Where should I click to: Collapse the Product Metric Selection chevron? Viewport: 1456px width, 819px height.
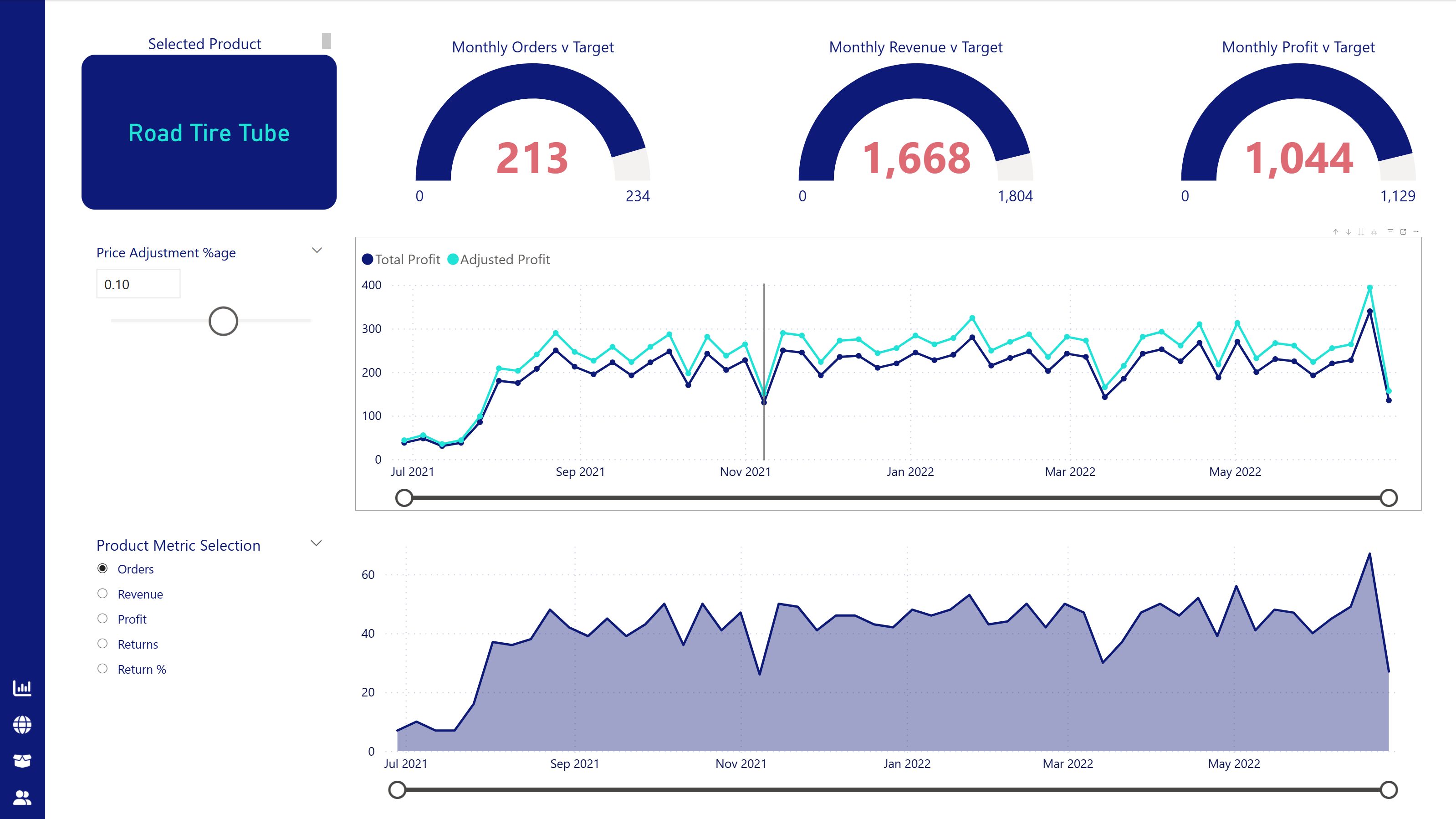317,543
